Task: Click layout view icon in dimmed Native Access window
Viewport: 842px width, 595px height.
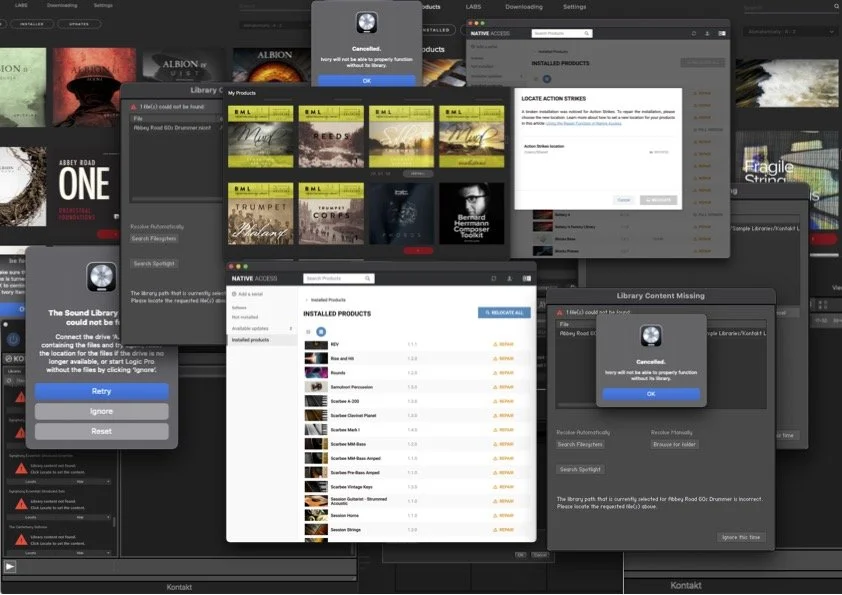Action: [722, 33]
